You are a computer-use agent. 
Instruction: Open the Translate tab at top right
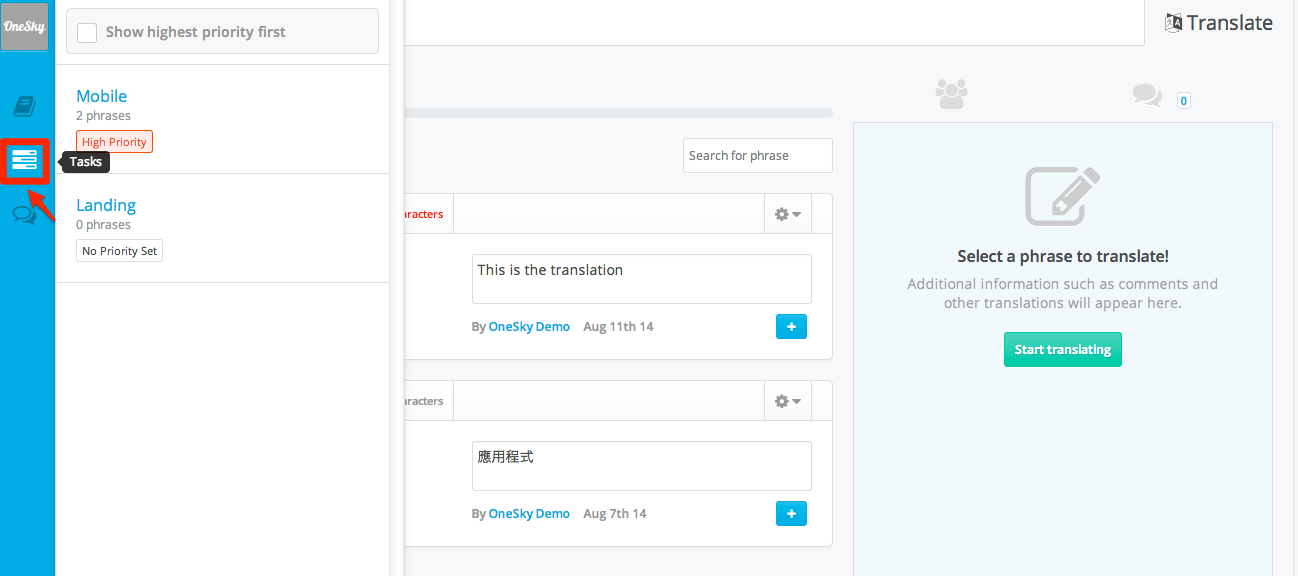1219,23
